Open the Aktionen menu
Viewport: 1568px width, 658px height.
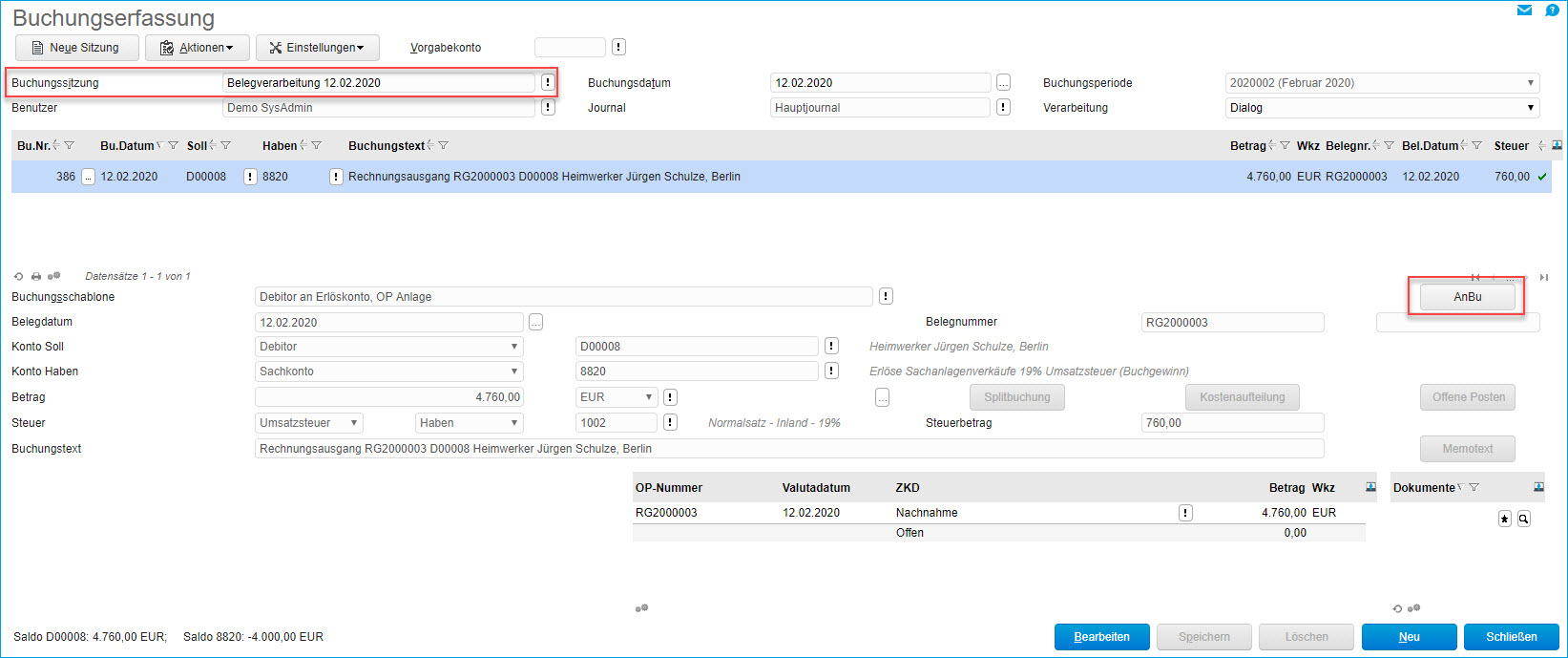coord(197,48)
